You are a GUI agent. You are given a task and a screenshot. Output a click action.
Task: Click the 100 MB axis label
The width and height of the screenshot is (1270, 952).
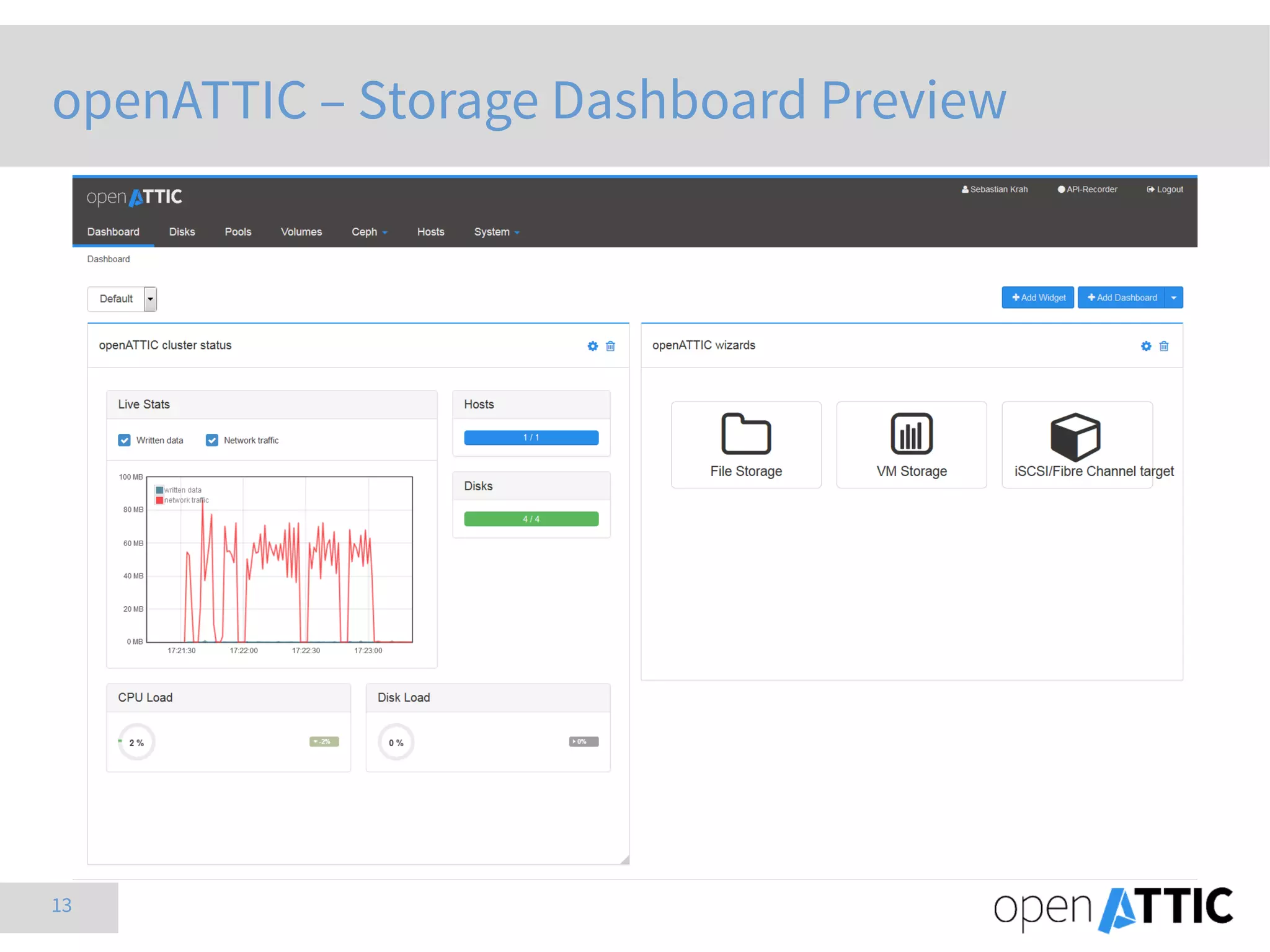(x=131, y=477)
